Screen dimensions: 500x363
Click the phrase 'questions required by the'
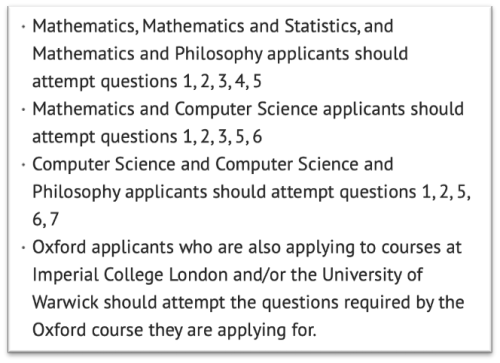[x=363, y=303]
